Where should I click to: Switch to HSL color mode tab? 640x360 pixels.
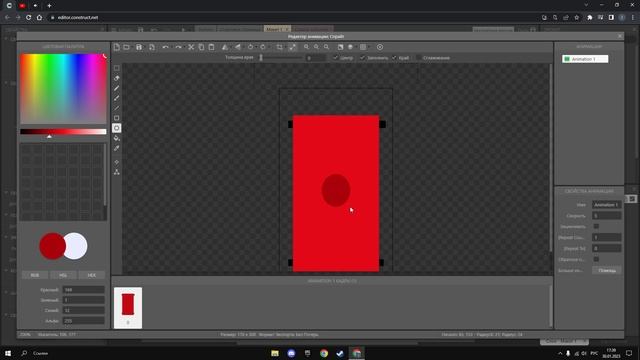click(63, 275)
